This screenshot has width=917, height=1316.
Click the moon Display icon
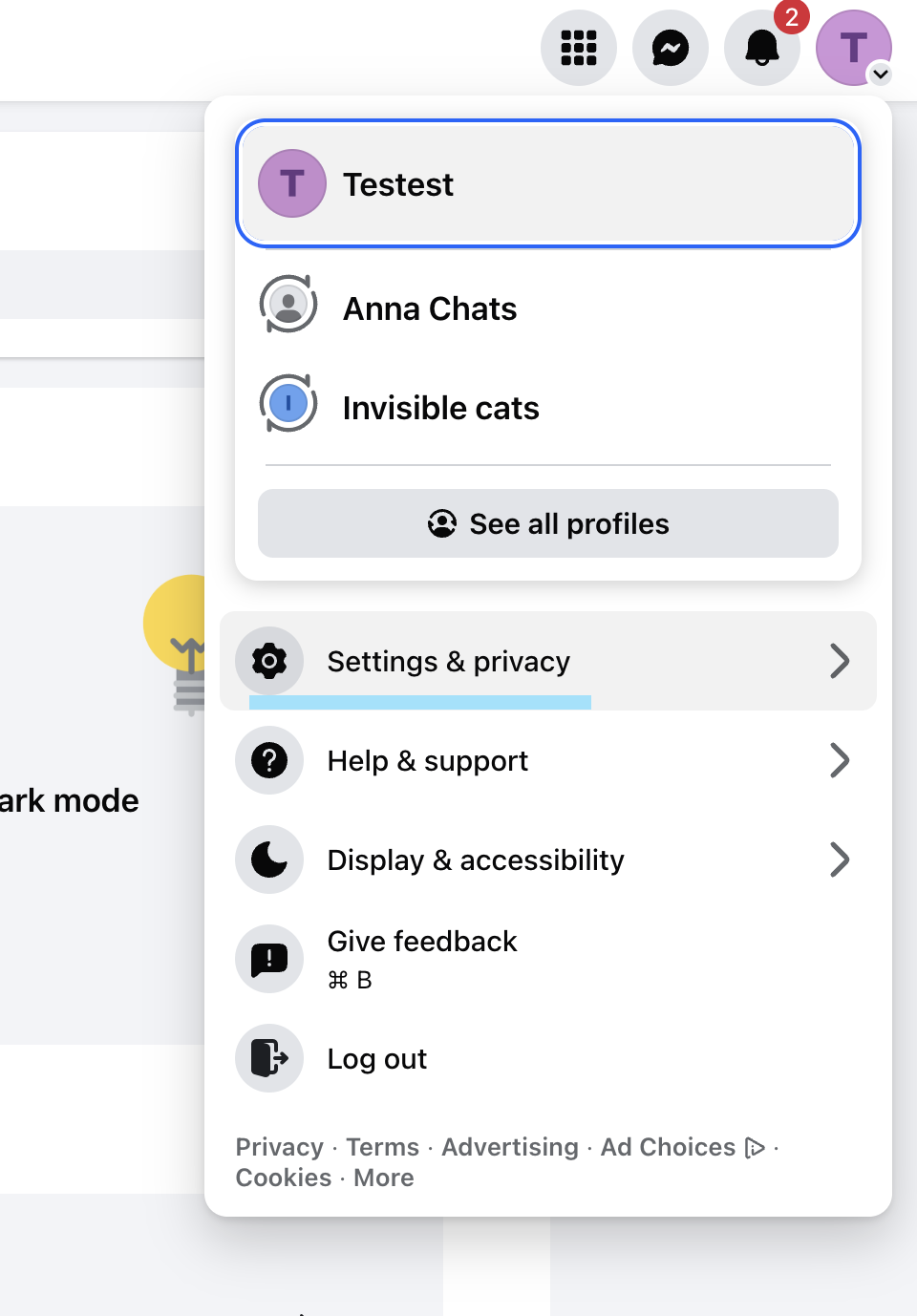[x=269, y=860]
